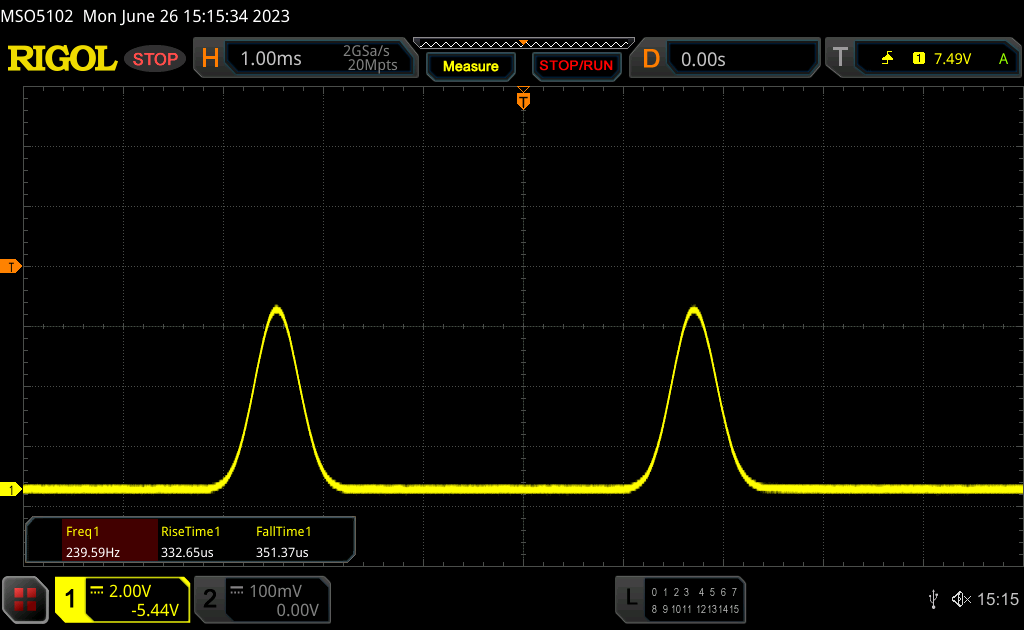1024x630 pixels.
Task: Open the horizontal timebase H icon
Action: click(210, 59)
